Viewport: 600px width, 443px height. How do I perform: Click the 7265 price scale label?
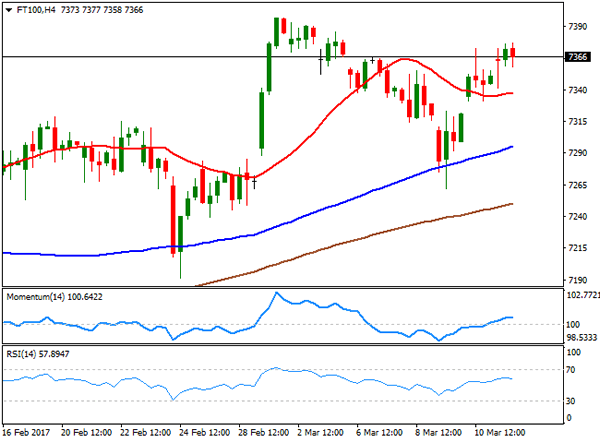coord(577,185)
